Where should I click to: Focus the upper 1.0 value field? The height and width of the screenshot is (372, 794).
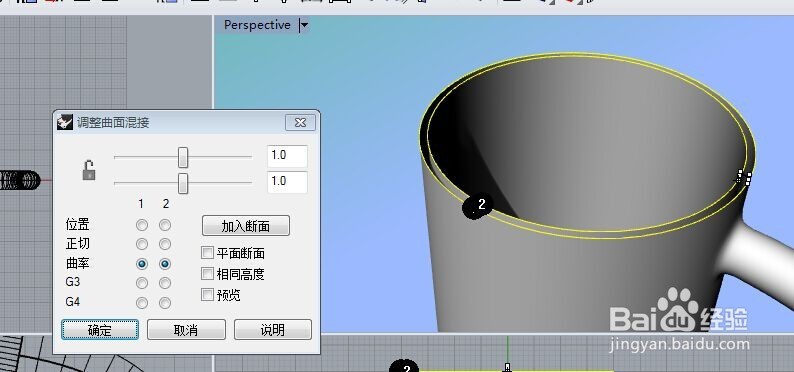287,156
